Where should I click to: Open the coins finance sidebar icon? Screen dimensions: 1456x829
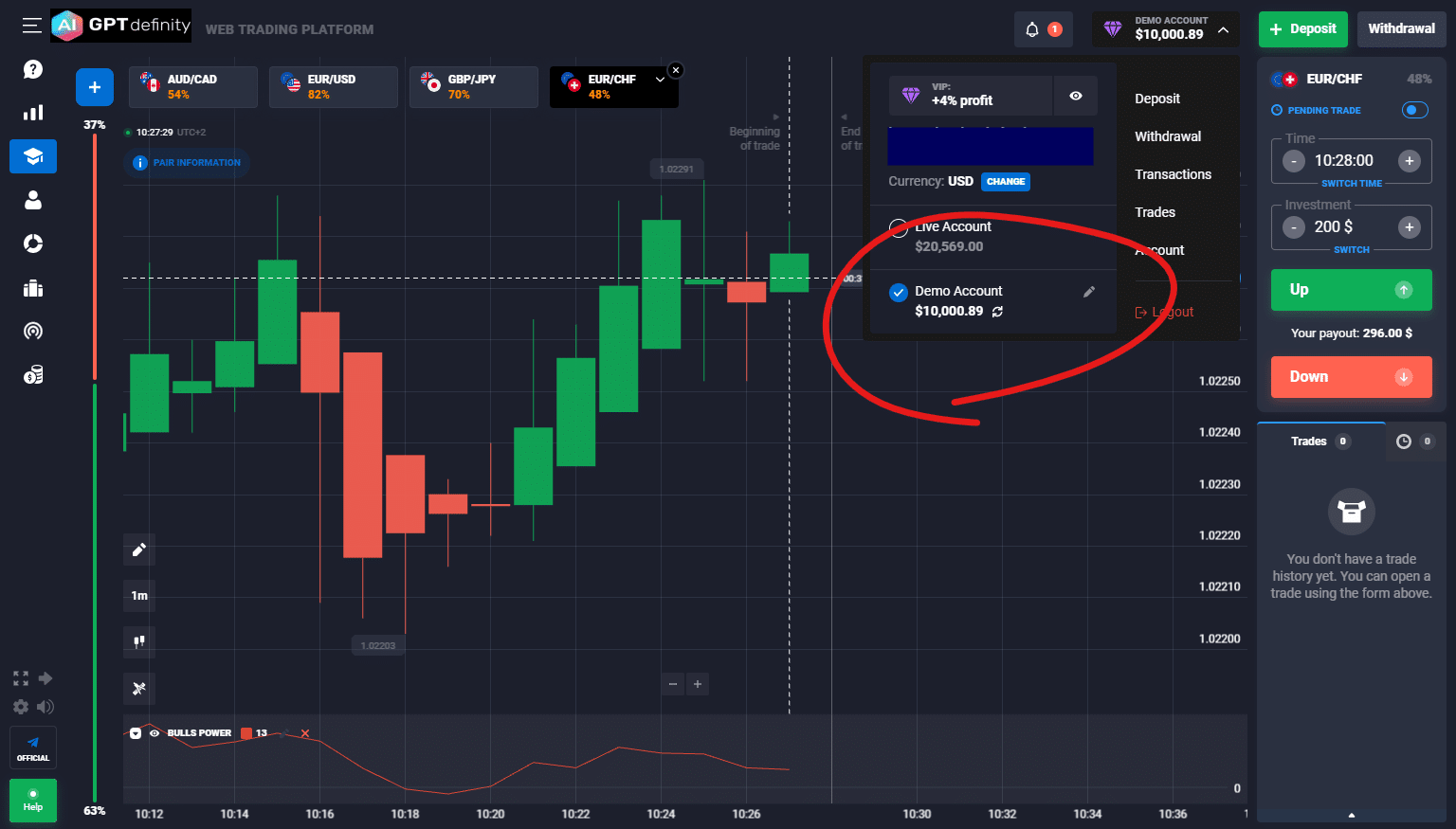pos(33,375)
